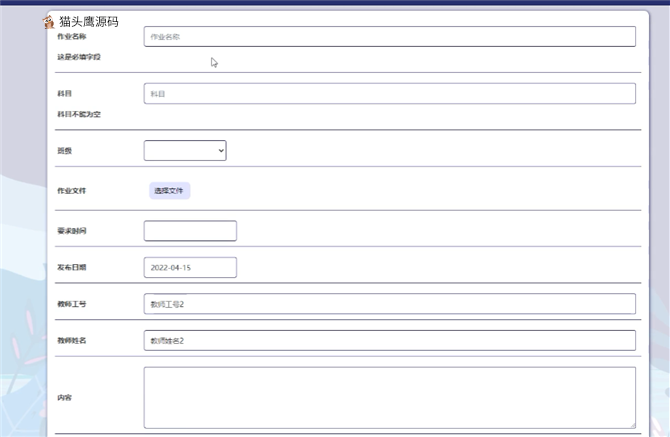Click the 内容 textarea resize handle
The height and width of the screenshot is (437, 670).
632,425
